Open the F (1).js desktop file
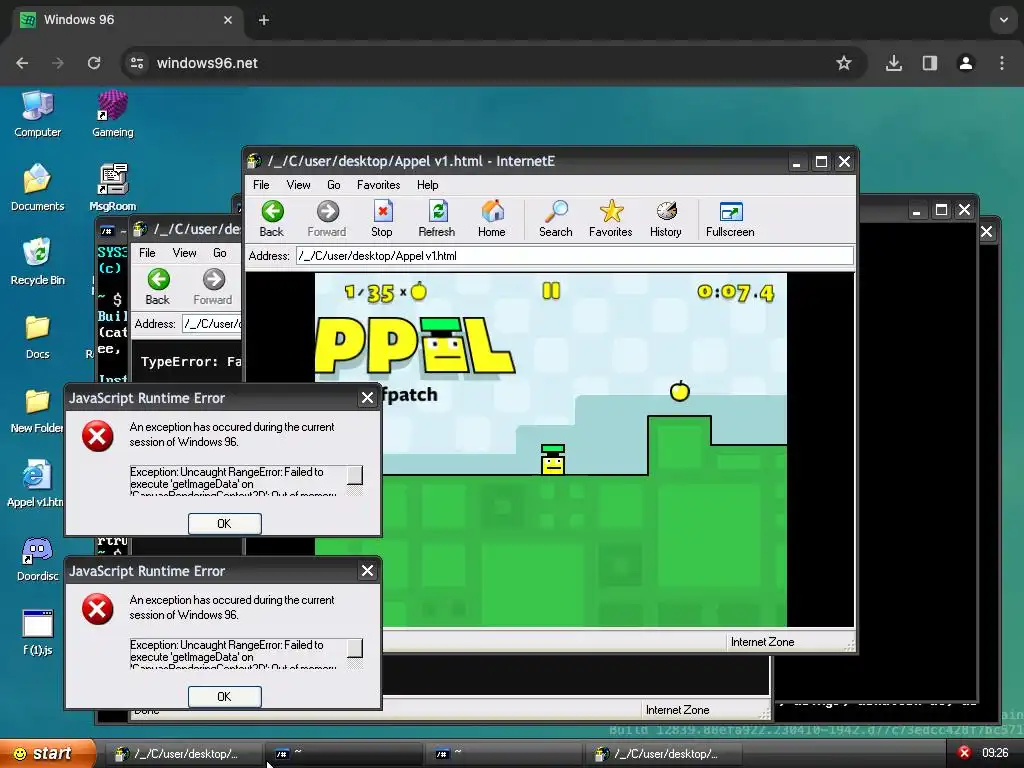1024x768 pixels. pyautogui.click(x=37, y=633)
